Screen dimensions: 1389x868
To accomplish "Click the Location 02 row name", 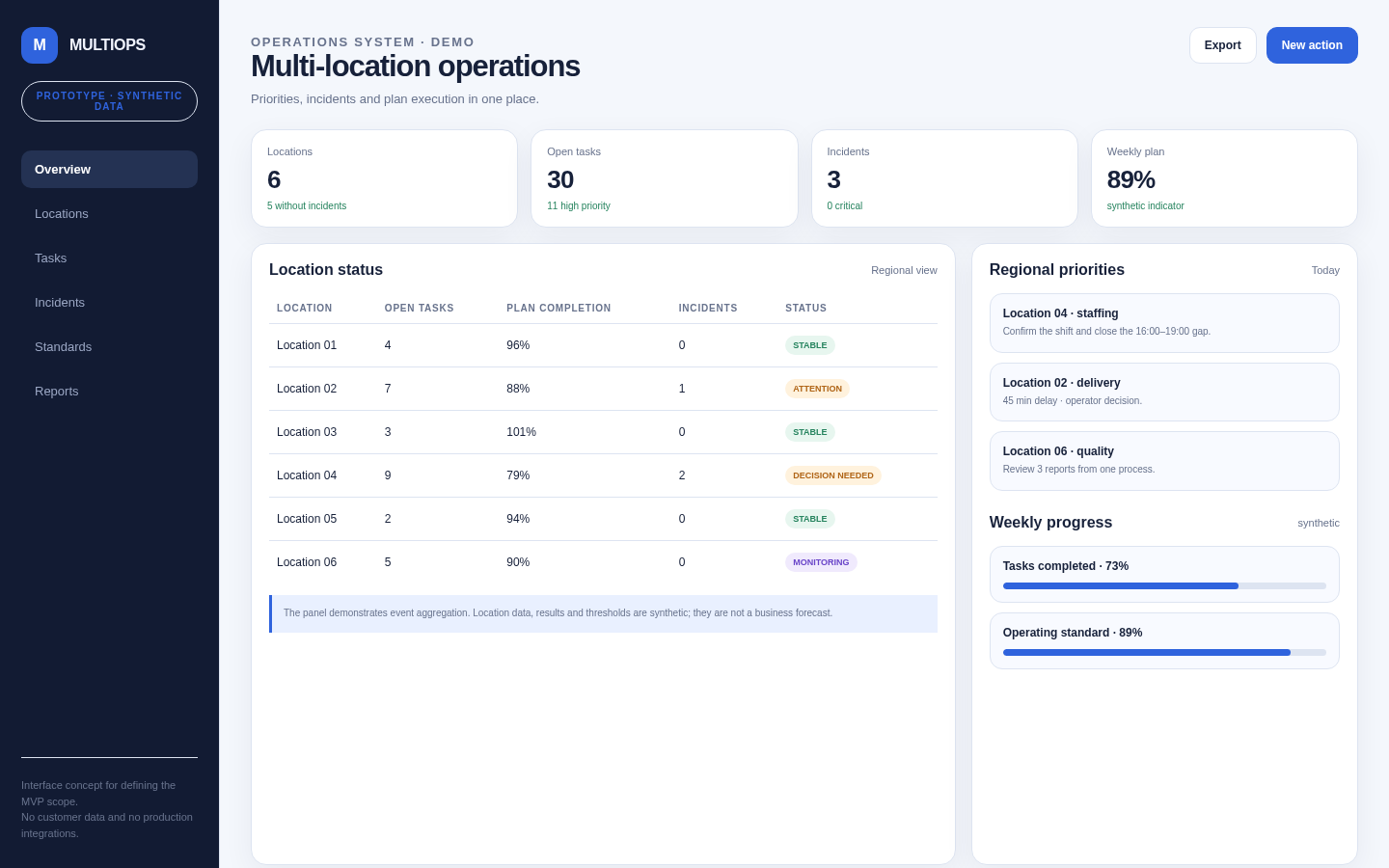I will (x=307, y=389).
